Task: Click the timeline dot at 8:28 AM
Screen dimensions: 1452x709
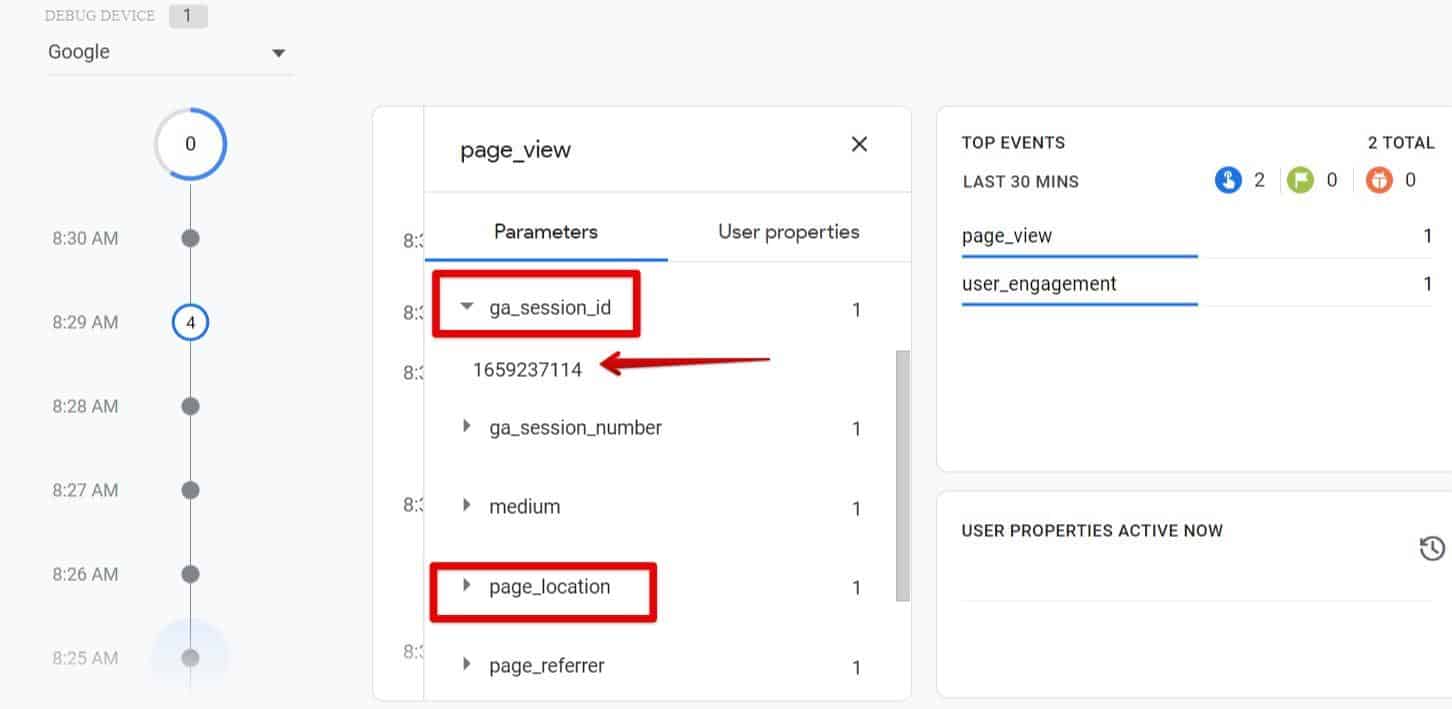Action: [190, 406]
